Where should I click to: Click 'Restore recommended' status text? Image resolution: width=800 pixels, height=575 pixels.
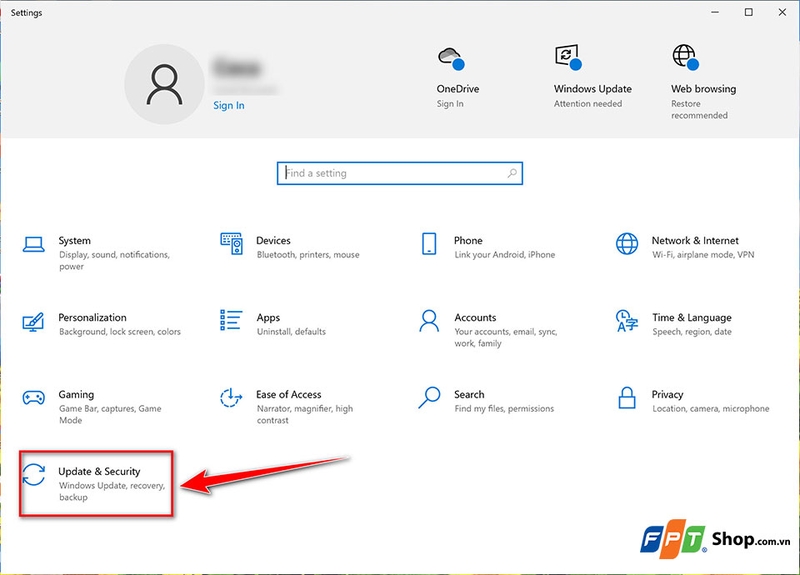click(699, 110)
